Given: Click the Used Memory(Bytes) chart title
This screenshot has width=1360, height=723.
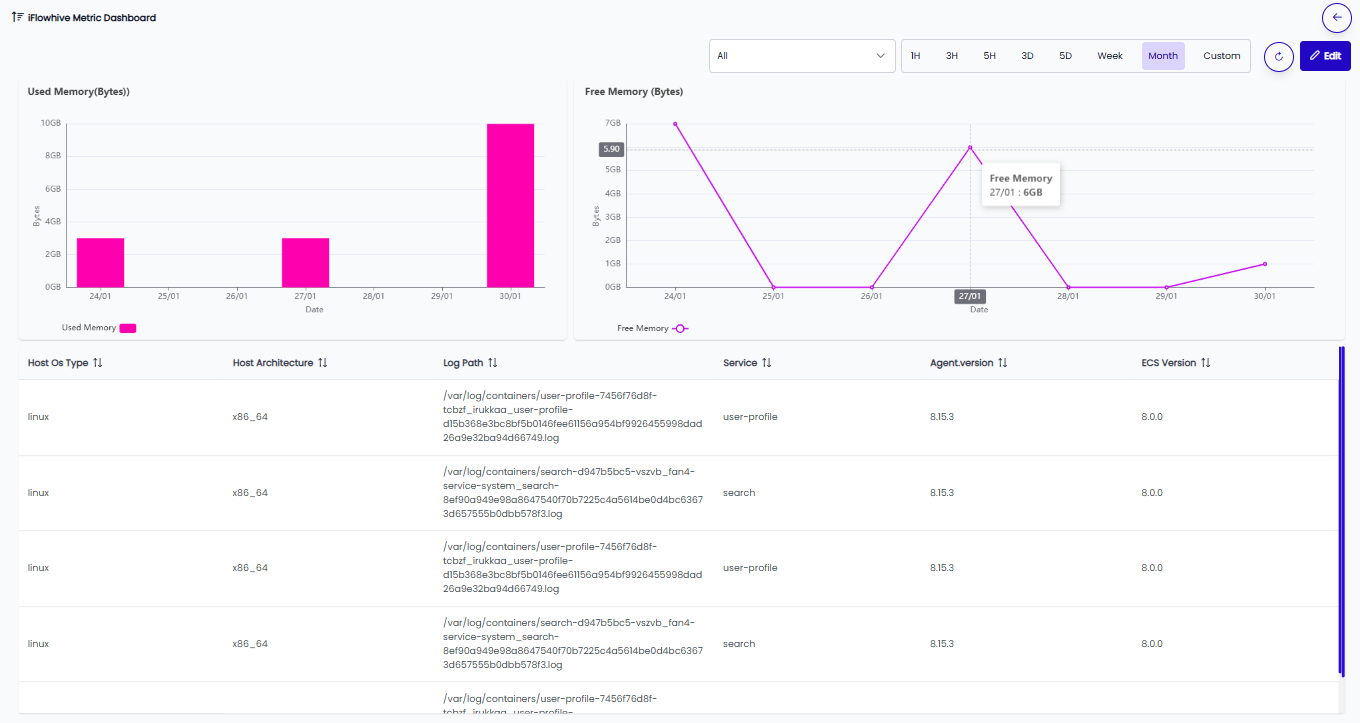Looking at the screenshot, I should pos(79,91).
